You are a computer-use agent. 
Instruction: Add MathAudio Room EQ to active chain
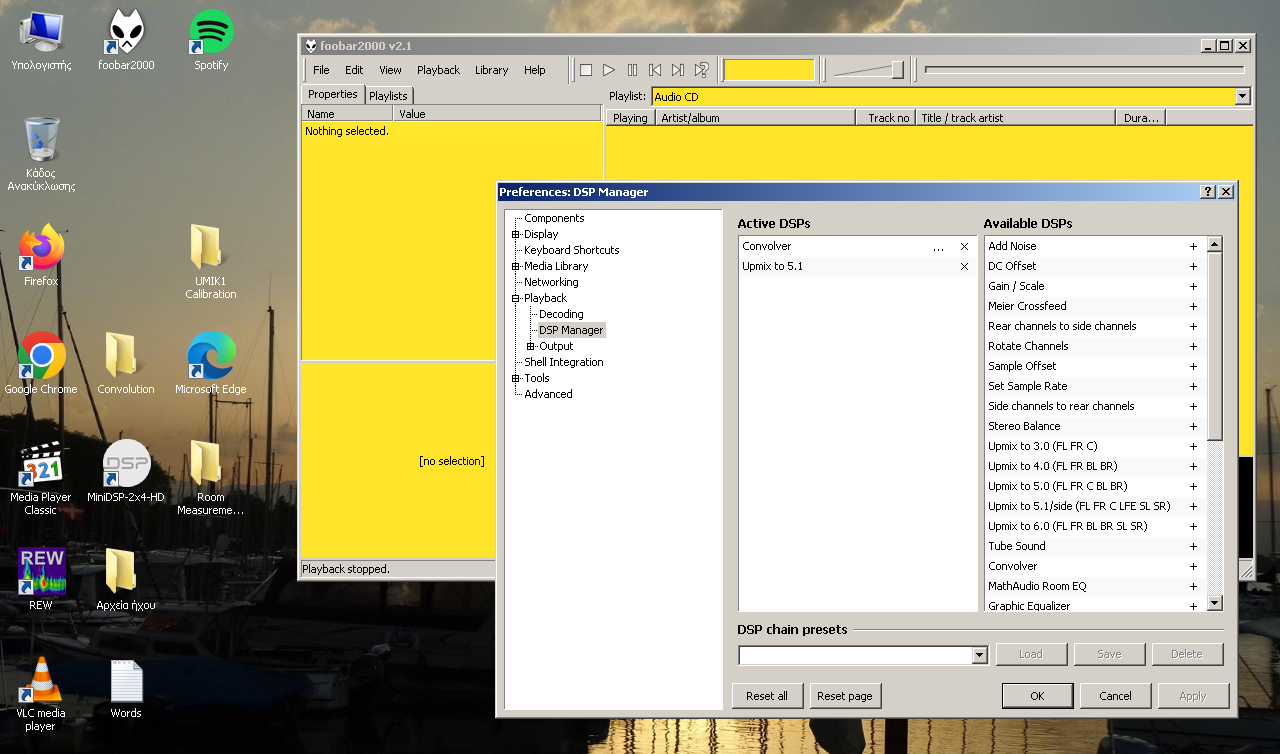[1193, 587]
